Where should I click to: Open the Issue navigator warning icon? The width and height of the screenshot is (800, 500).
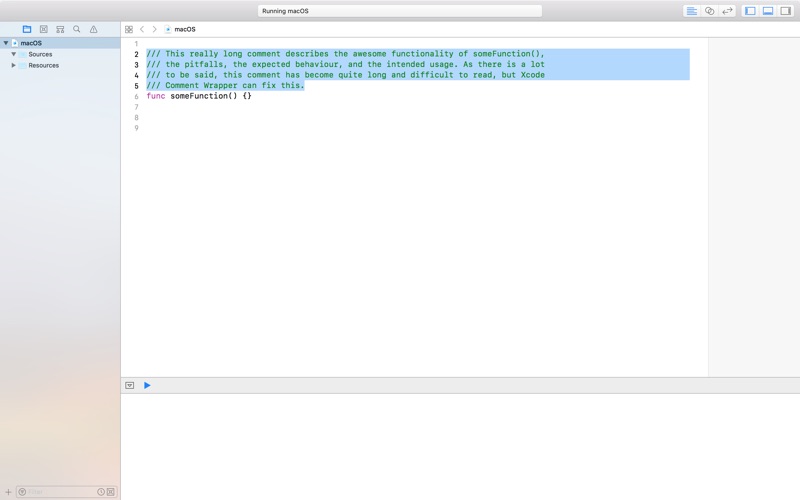pos(93,29)
